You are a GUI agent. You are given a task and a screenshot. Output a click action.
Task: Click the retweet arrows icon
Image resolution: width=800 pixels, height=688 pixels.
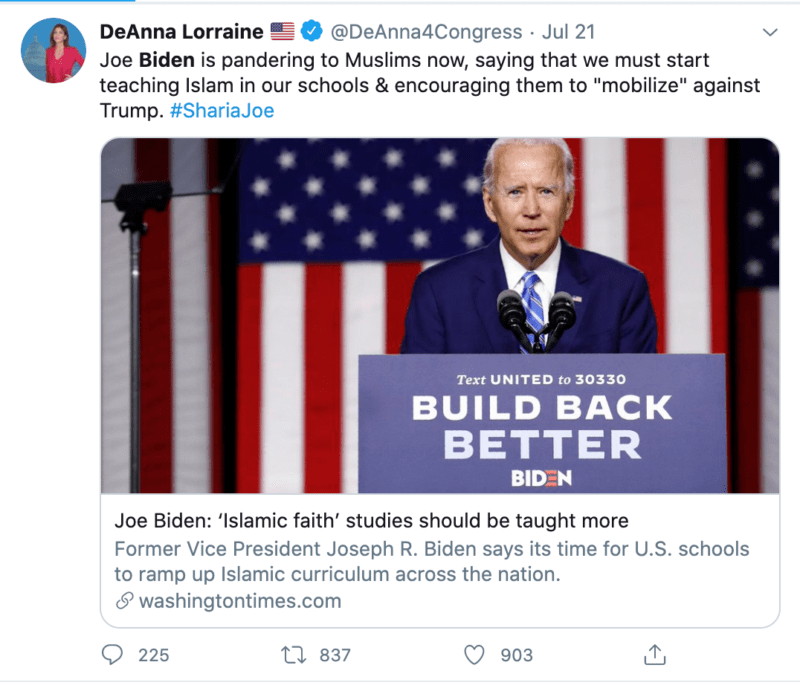295,655
